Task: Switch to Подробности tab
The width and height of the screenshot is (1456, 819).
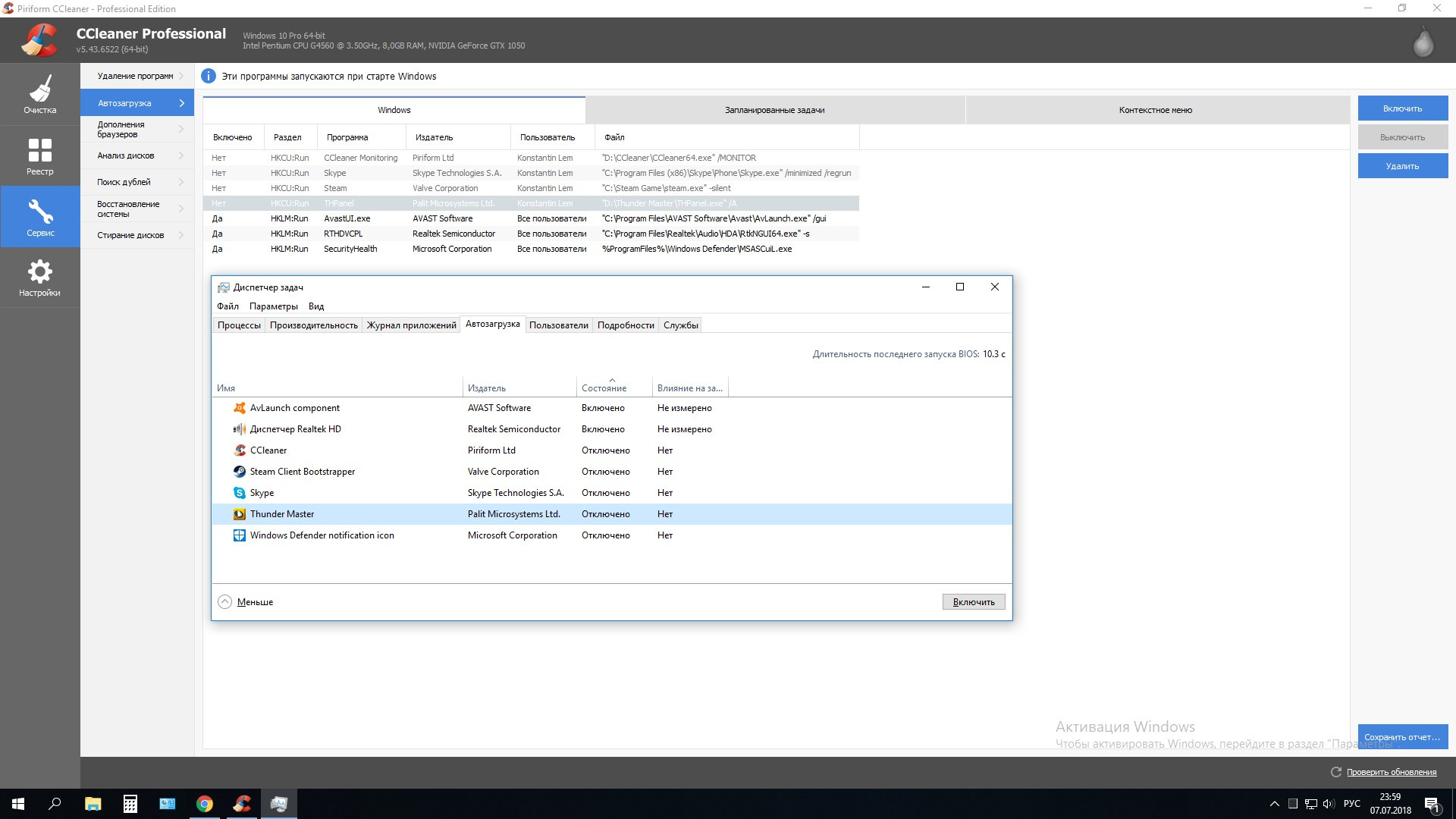Action: coord(626,325)
